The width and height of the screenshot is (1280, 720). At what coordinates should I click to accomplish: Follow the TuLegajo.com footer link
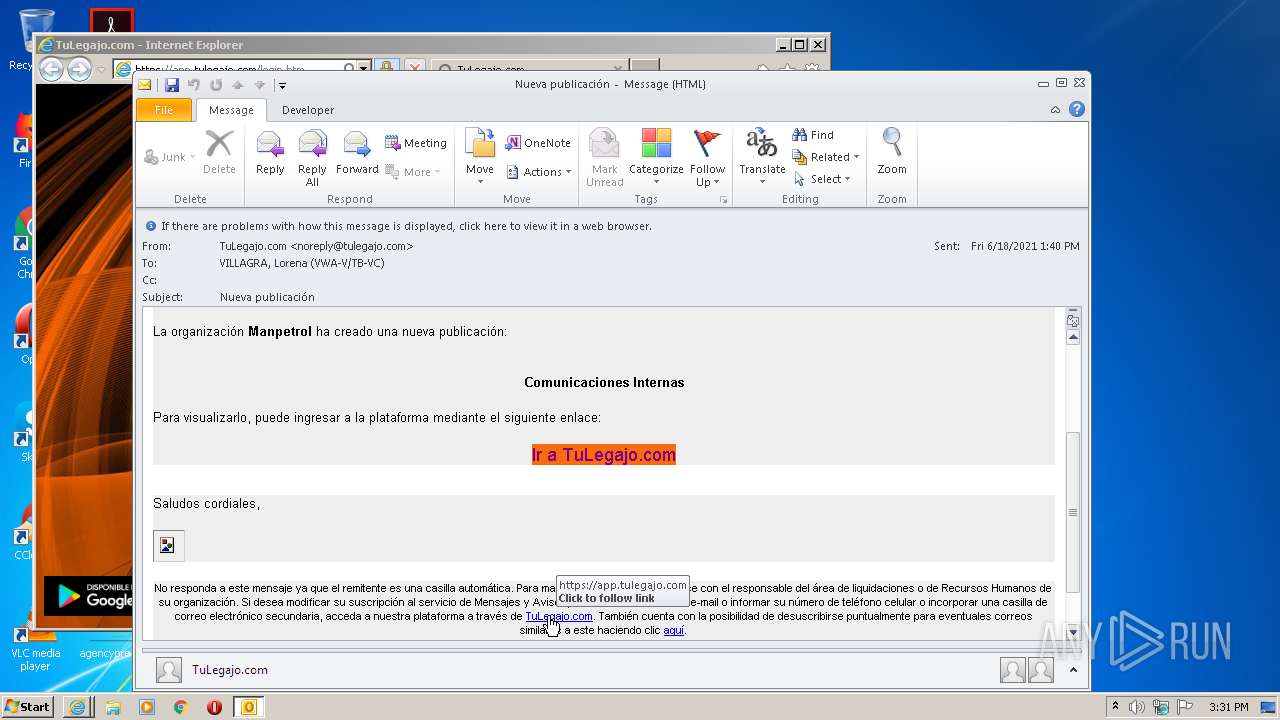(x=559, y=616)
